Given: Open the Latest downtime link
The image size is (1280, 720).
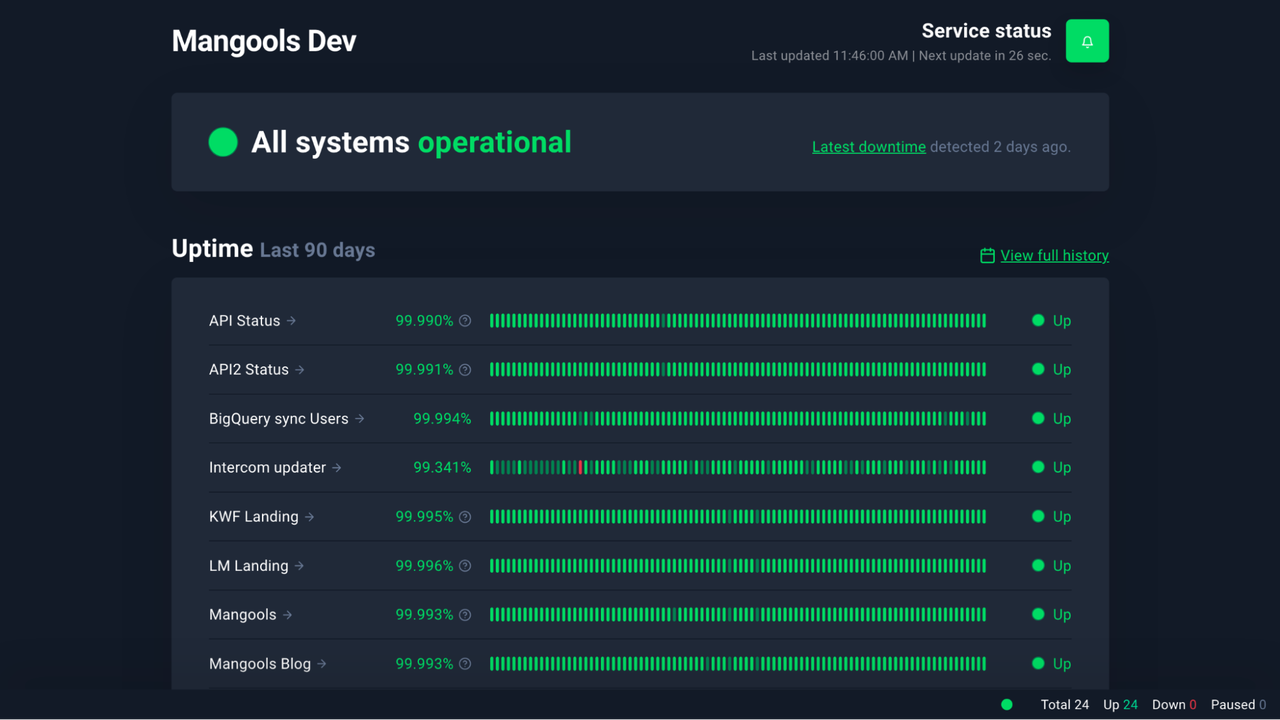Looking at the screenshot, I should click(868, 146).
